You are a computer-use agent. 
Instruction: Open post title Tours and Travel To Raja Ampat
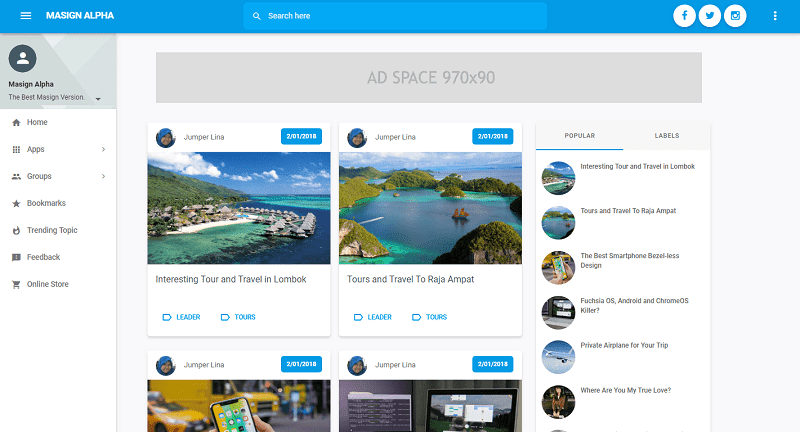coord(411,279)
